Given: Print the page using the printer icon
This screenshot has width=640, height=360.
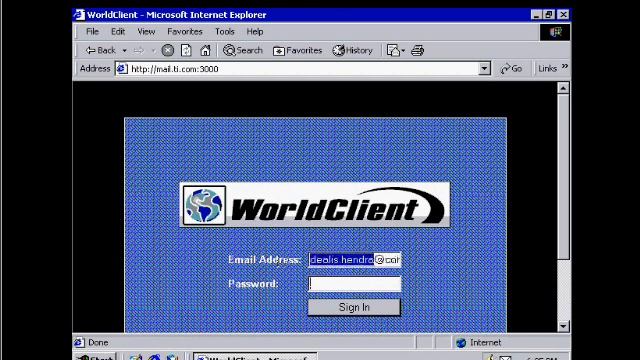Looking at the screenshot, I should (x=417, y=51).
